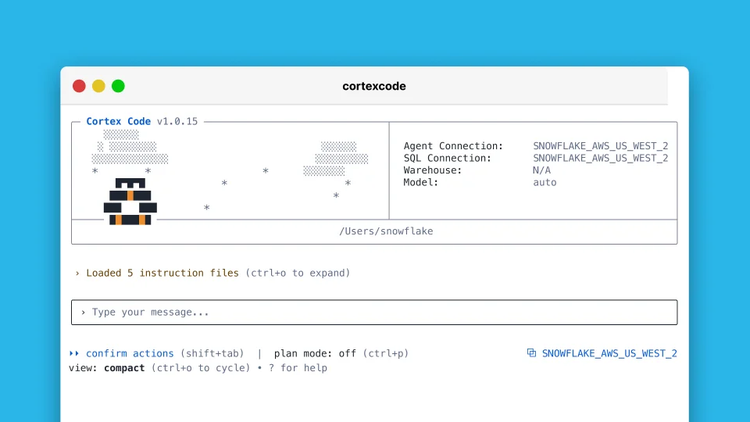Image resolution: width=750 pixels, height=422 pixels.
Task: Focus the Type your message input field
Action: pos(380,312)
